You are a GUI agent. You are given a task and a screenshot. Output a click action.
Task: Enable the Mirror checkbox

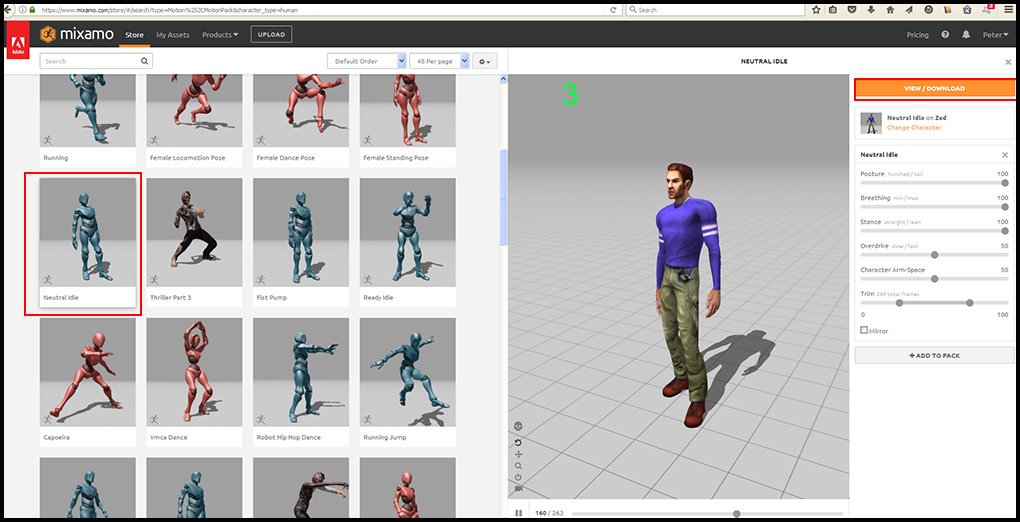pos(864,331)
